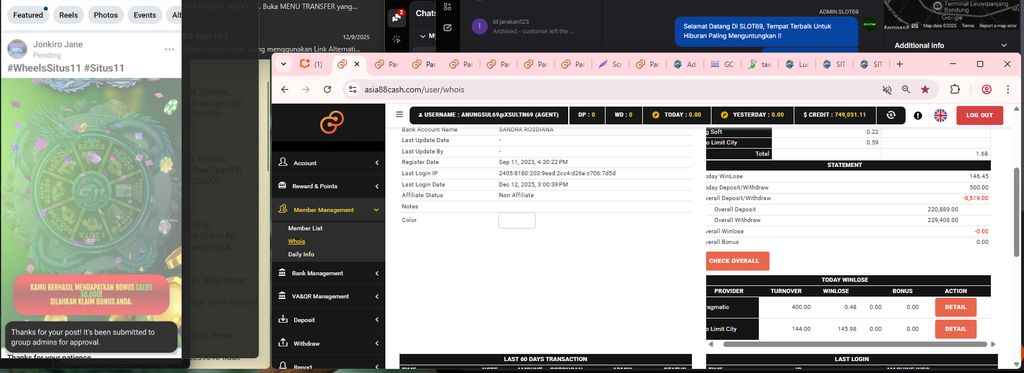This screenshot has height=373, width=1024.
Task: Switch to the Events tab in Facebook
Action: [x=145, y=15]
